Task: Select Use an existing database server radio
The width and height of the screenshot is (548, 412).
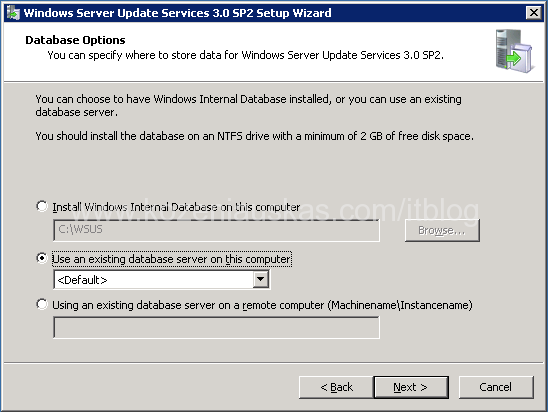Action: tap(42, 258)
